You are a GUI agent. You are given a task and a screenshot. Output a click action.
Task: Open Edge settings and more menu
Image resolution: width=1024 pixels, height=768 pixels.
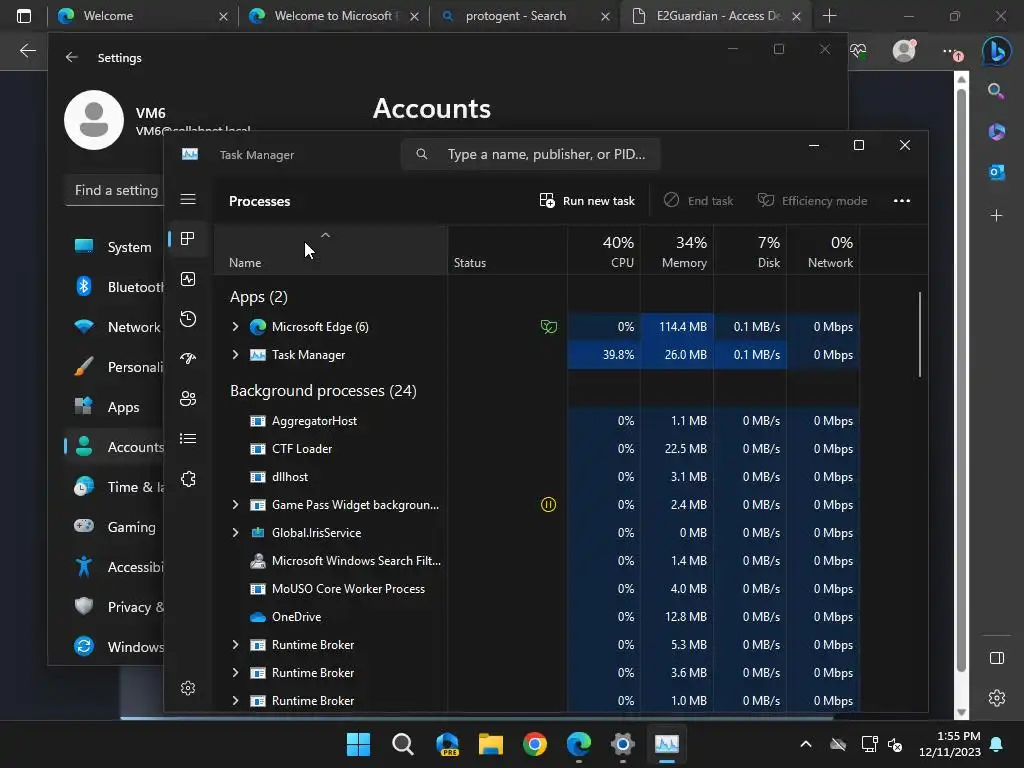pos(951,51)
